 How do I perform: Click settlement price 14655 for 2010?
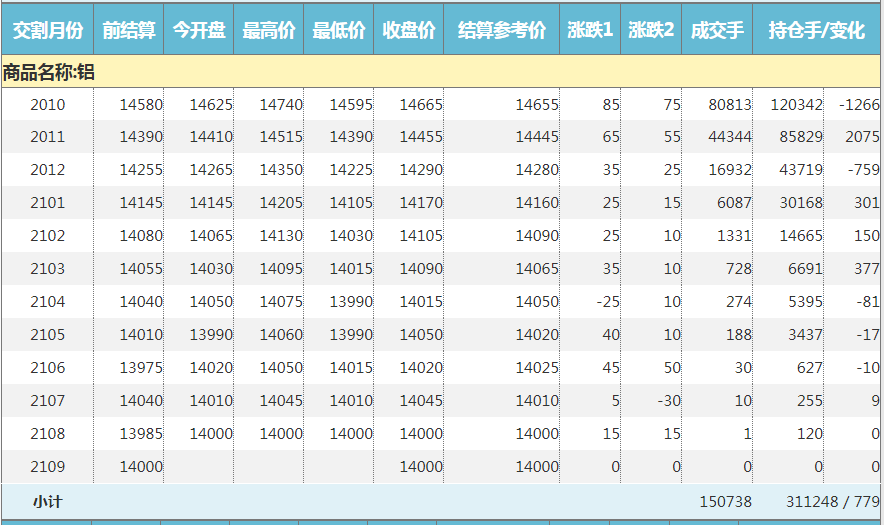[537, 104]
